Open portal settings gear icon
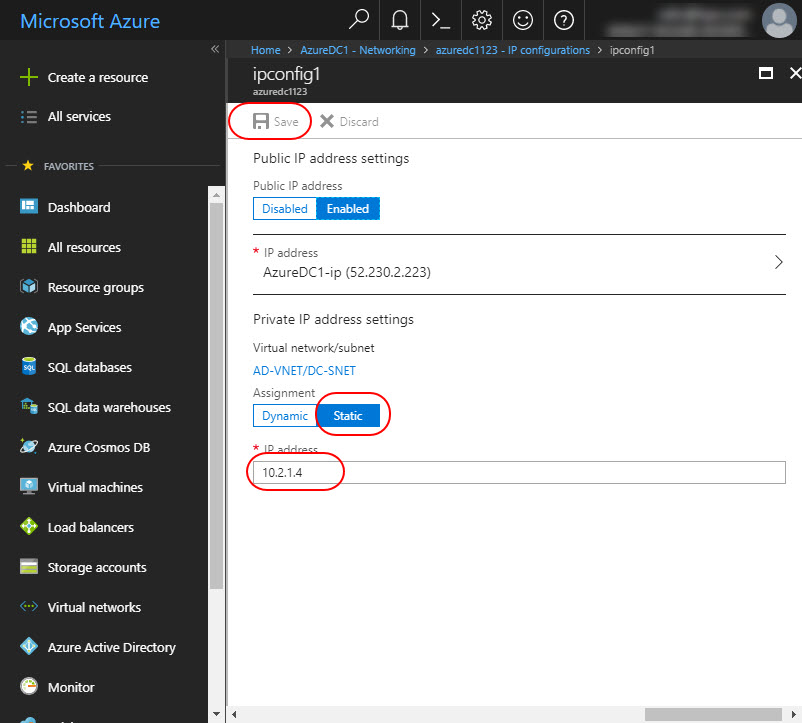The height and width of the screenshot is (723, 802). (x=481, y=20)
